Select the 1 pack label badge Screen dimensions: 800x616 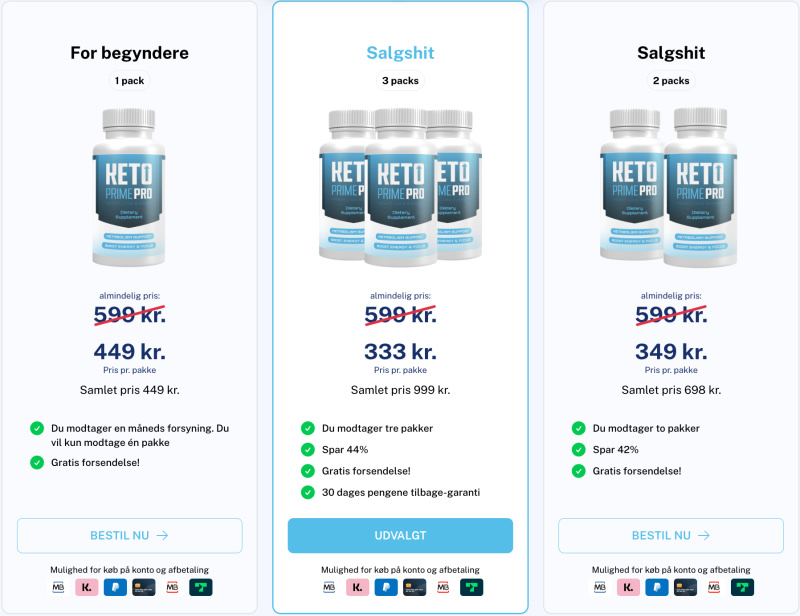click(130, 81)
